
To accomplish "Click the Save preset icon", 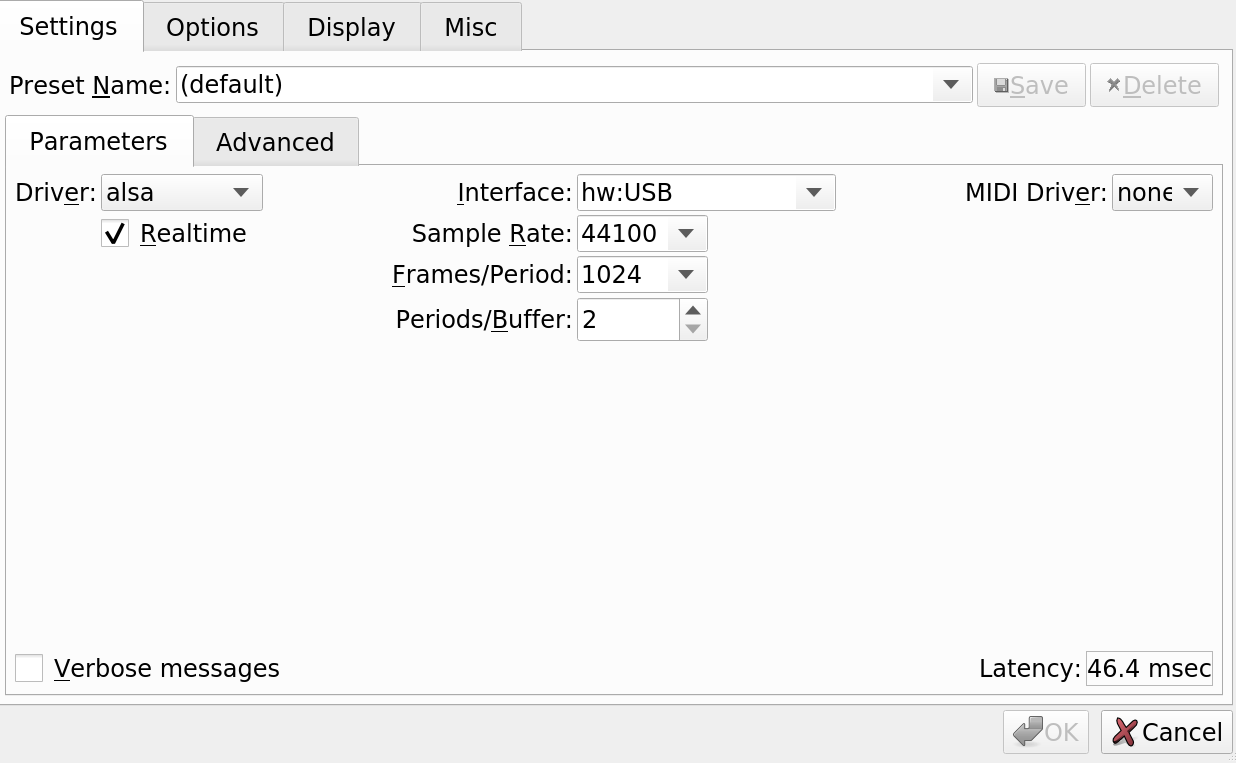I will click(x=1030, y=85).
